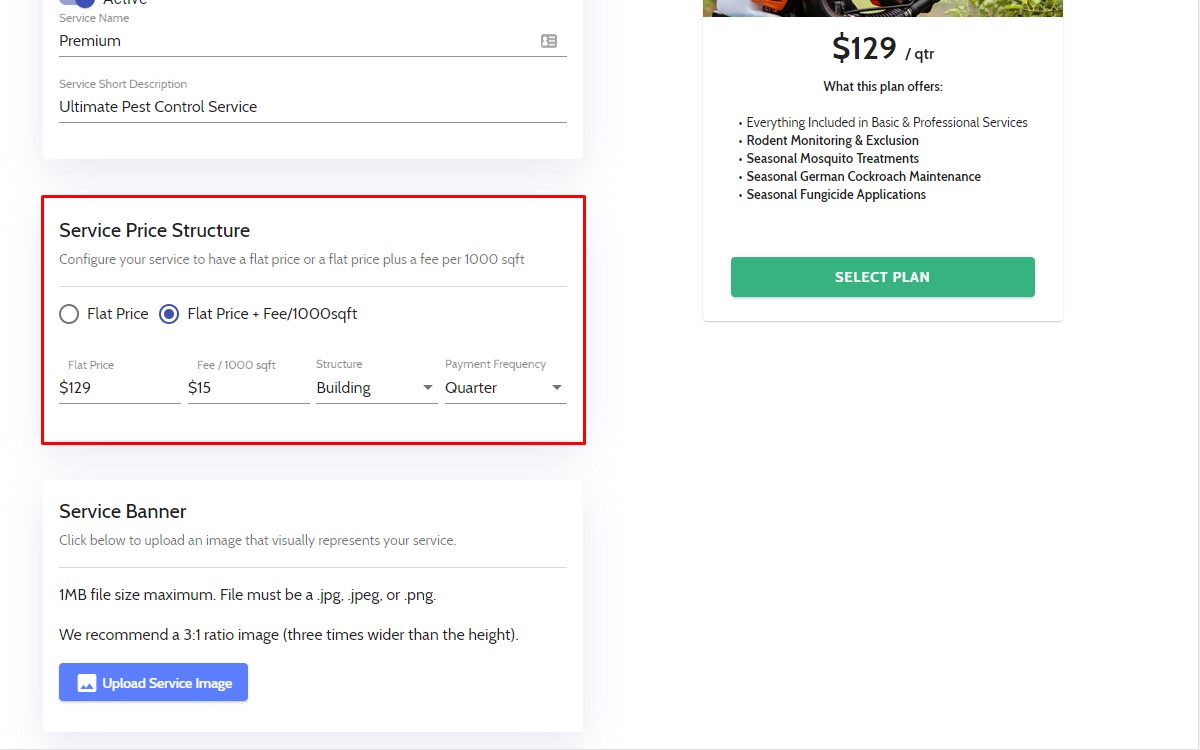This screenshot has height=750, width=1200.
Task: Click Seasonal Mosquito Treatments list item
Action: pos(832,159)
